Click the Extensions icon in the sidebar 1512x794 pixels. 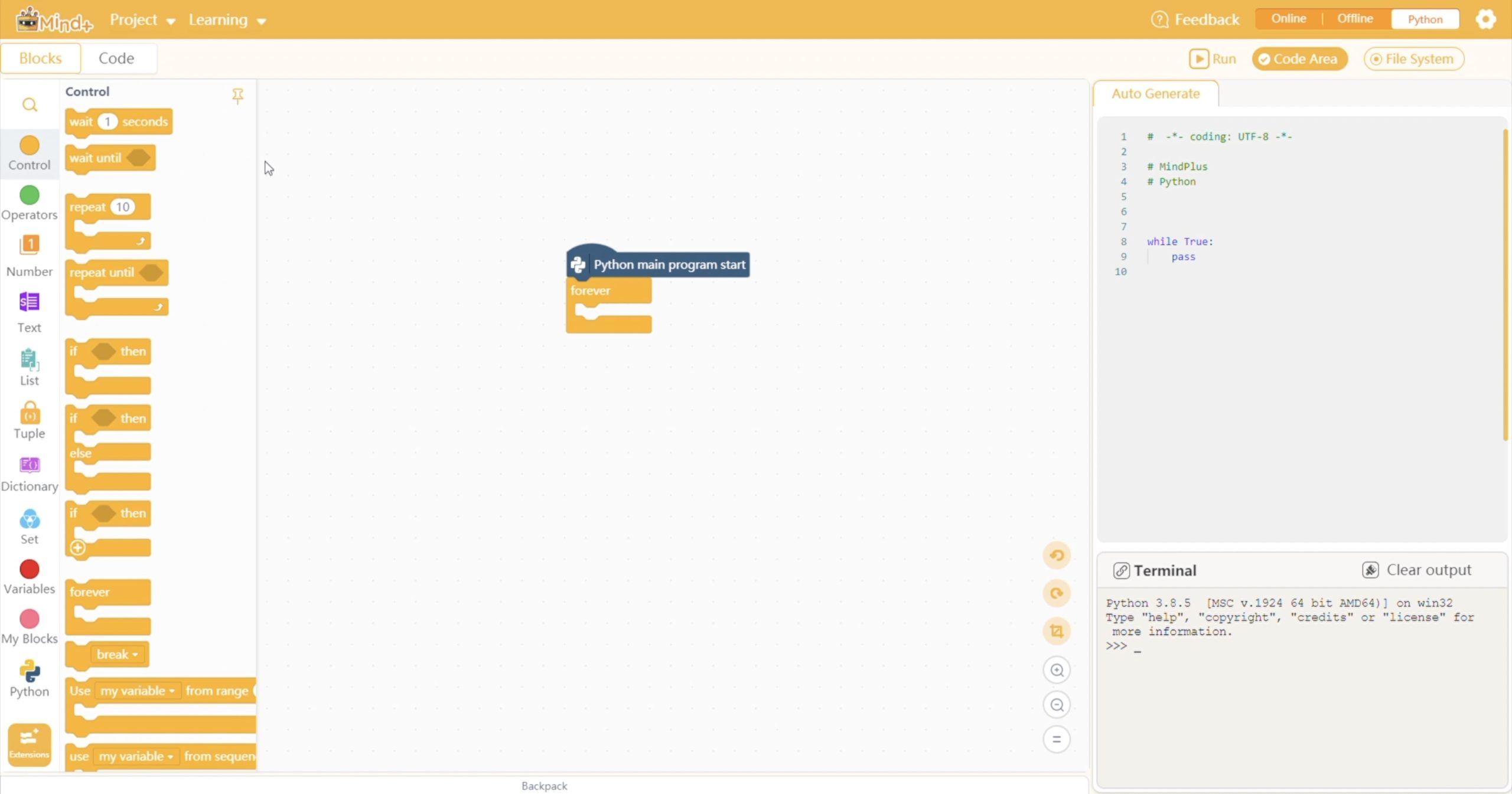[28, 744]
